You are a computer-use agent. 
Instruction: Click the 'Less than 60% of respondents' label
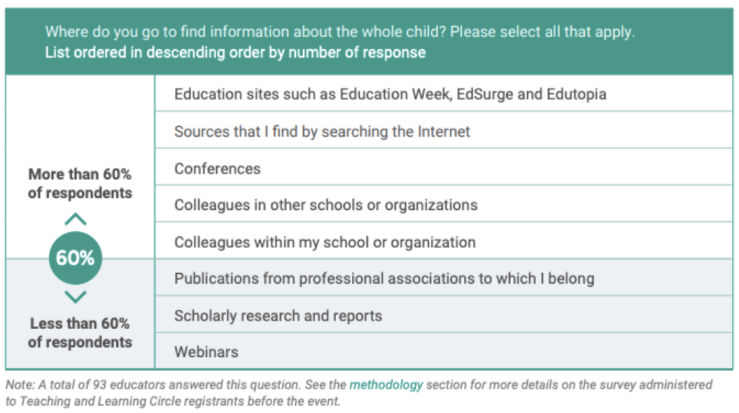coord(79,332)
